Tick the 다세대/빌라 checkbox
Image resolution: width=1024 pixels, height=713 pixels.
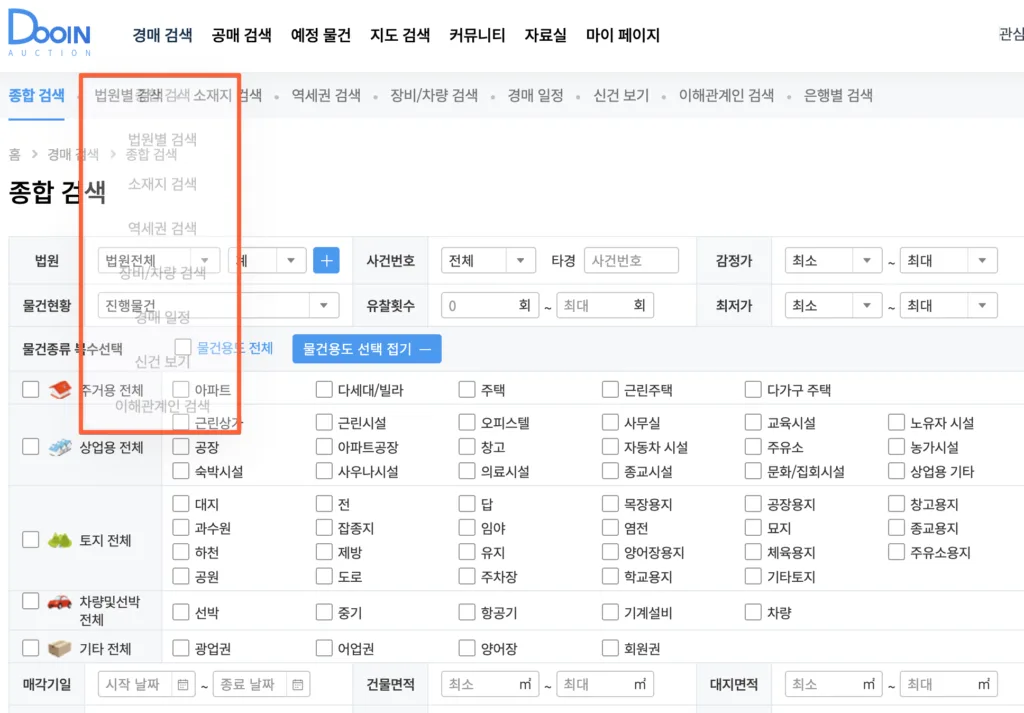tap(324, 389)
